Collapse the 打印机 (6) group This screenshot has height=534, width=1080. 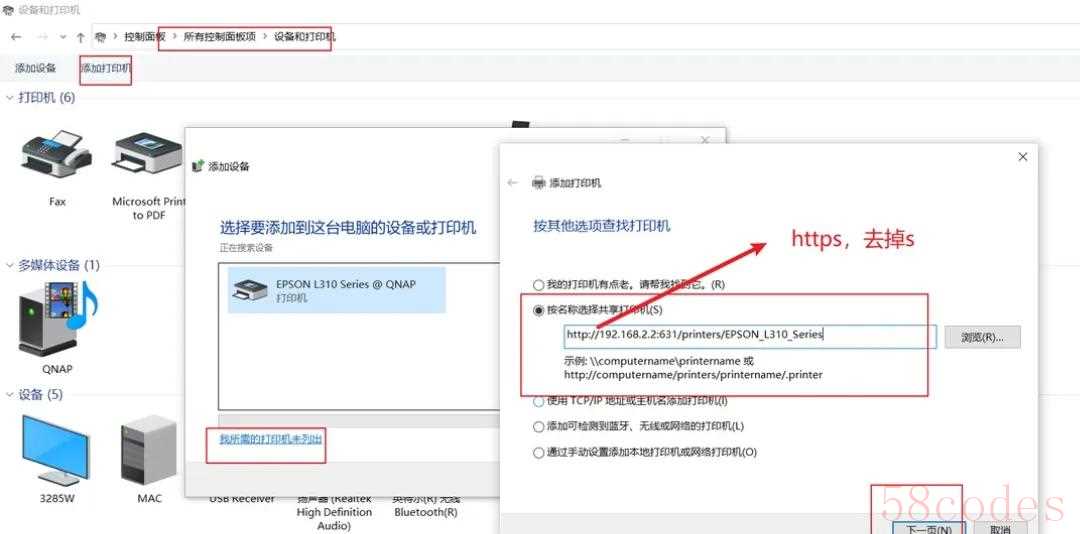(x=10, y=98)
